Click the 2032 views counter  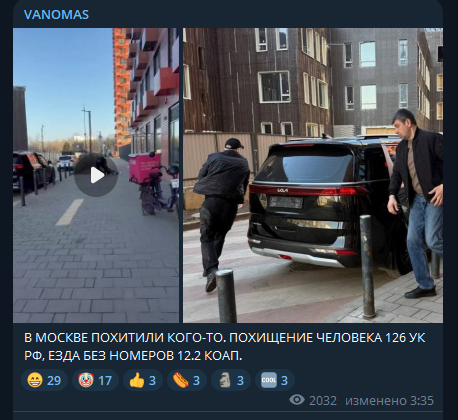[323, 400]
